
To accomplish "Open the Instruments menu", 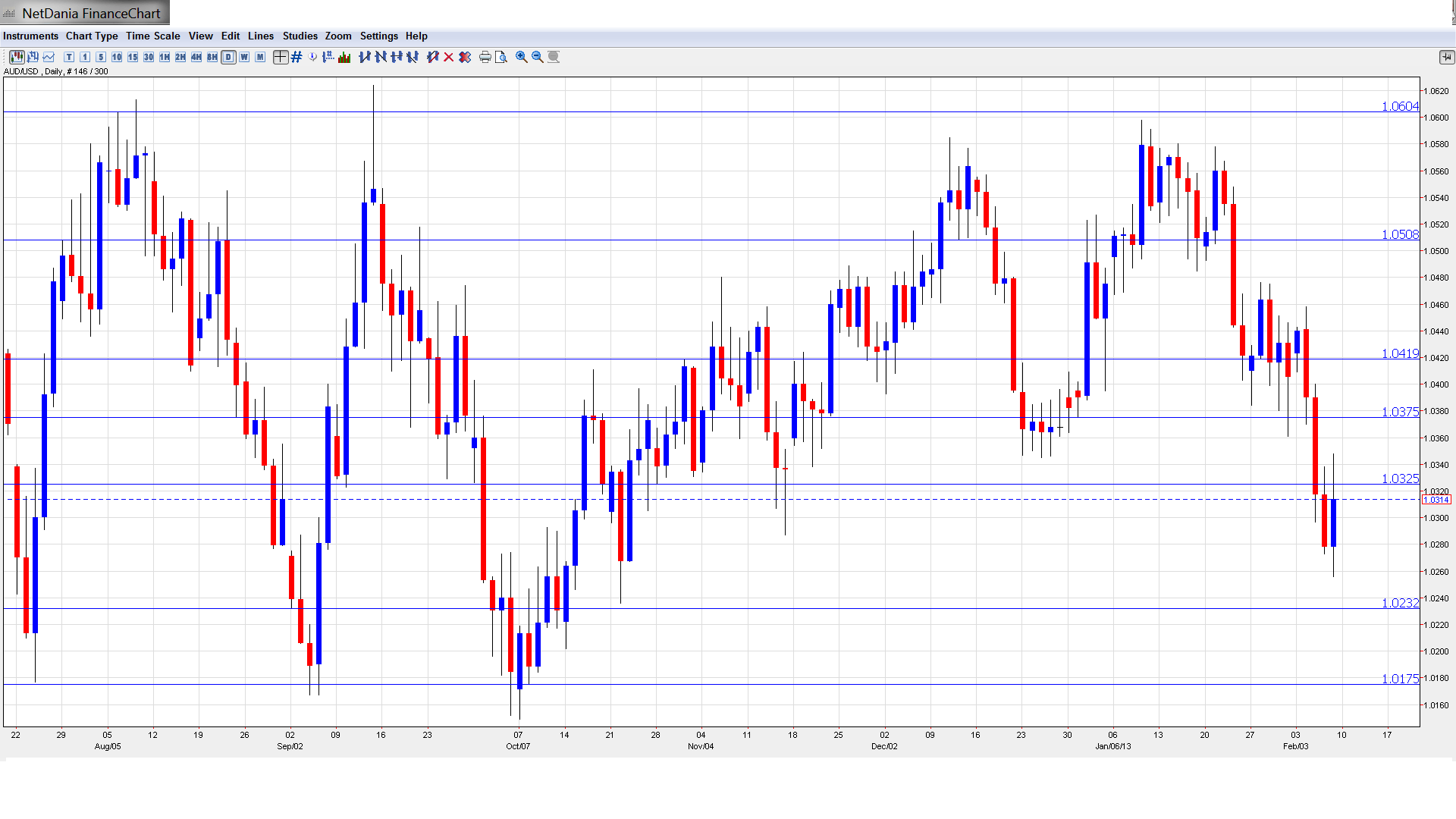I will [30, 36].
